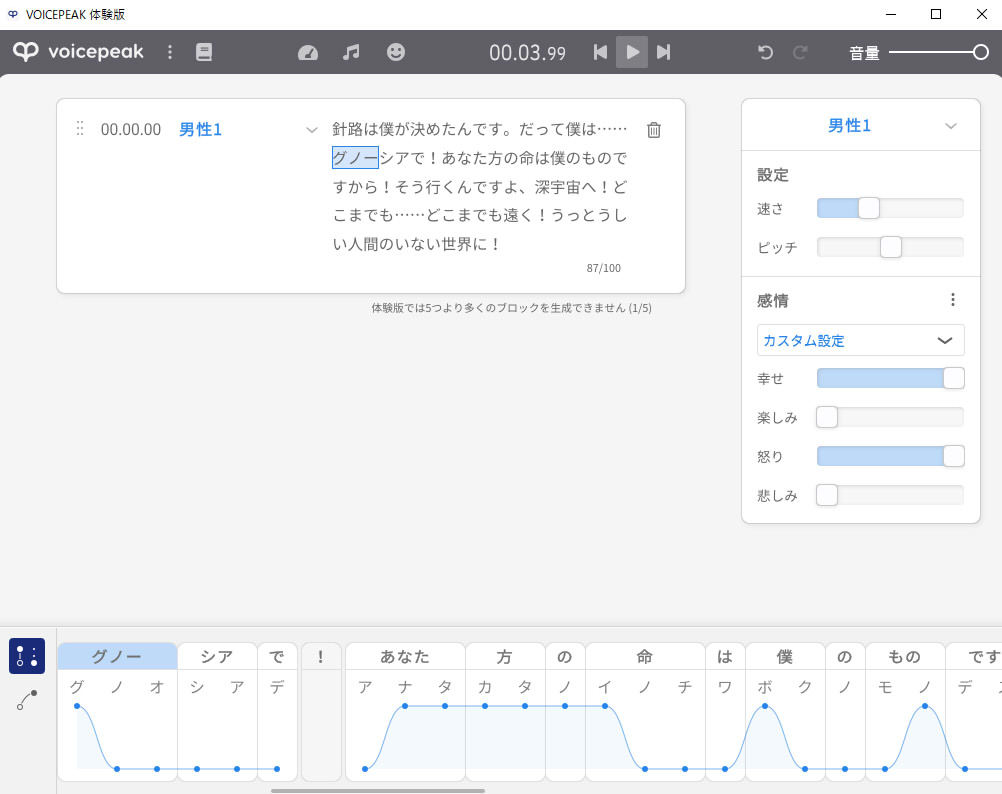
Task: Click accent point above ボ mora
Action: click(765, 706)
